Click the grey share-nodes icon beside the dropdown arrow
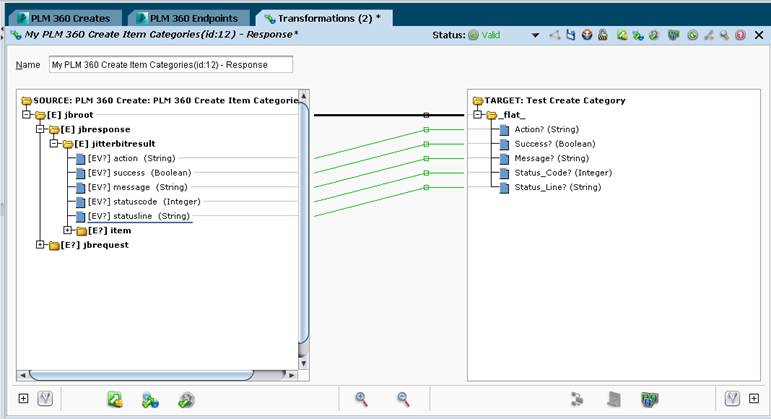Viewport: 771px width, 419px height. (555, 35)
